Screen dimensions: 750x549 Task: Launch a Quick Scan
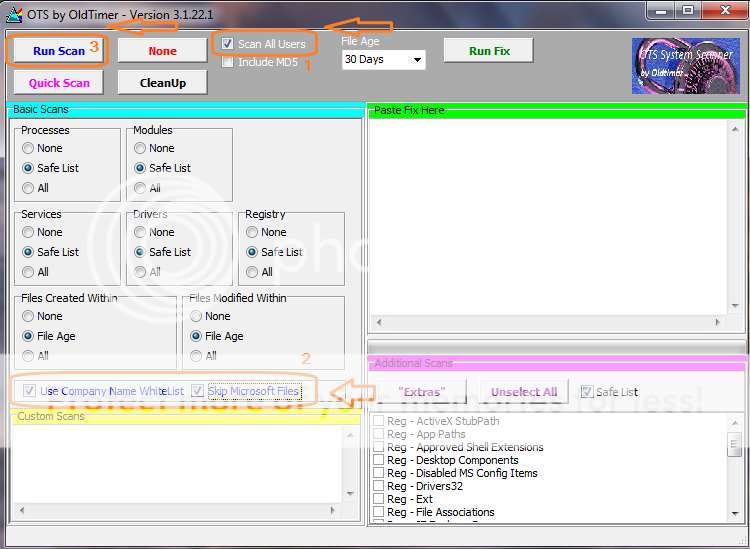(58, 83)
